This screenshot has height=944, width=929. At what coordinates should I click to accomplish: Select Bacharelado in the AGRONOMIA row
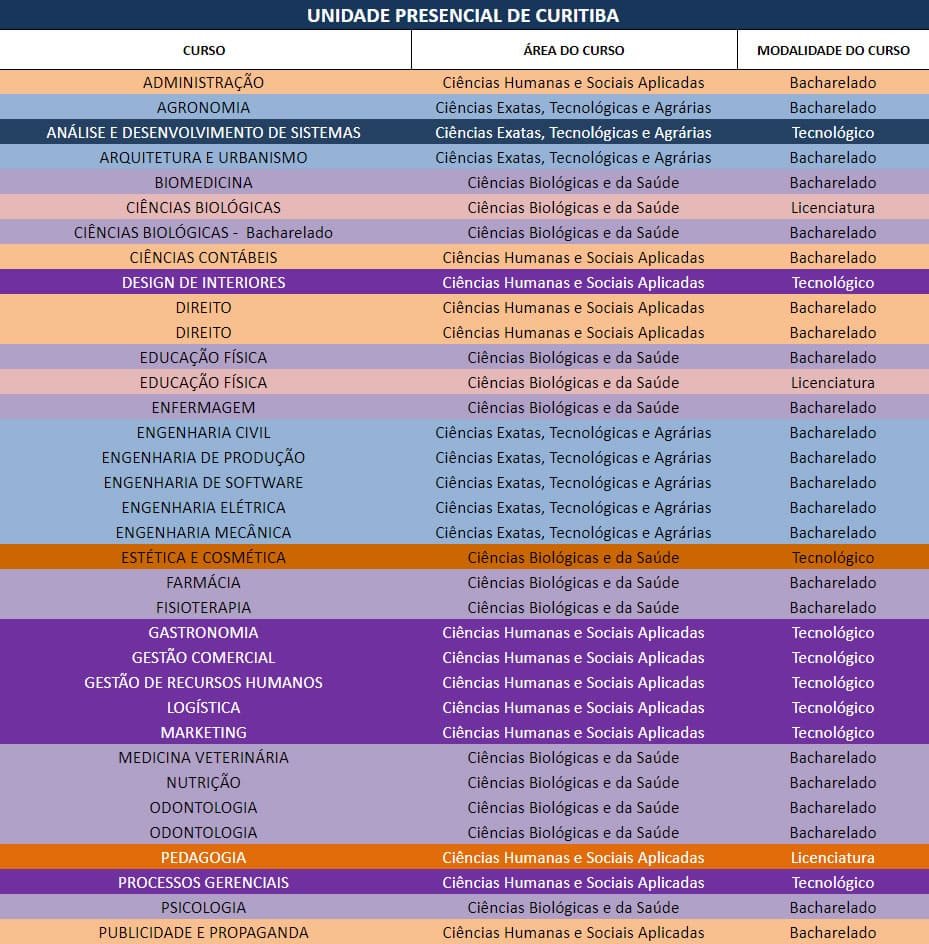(833, 108)
